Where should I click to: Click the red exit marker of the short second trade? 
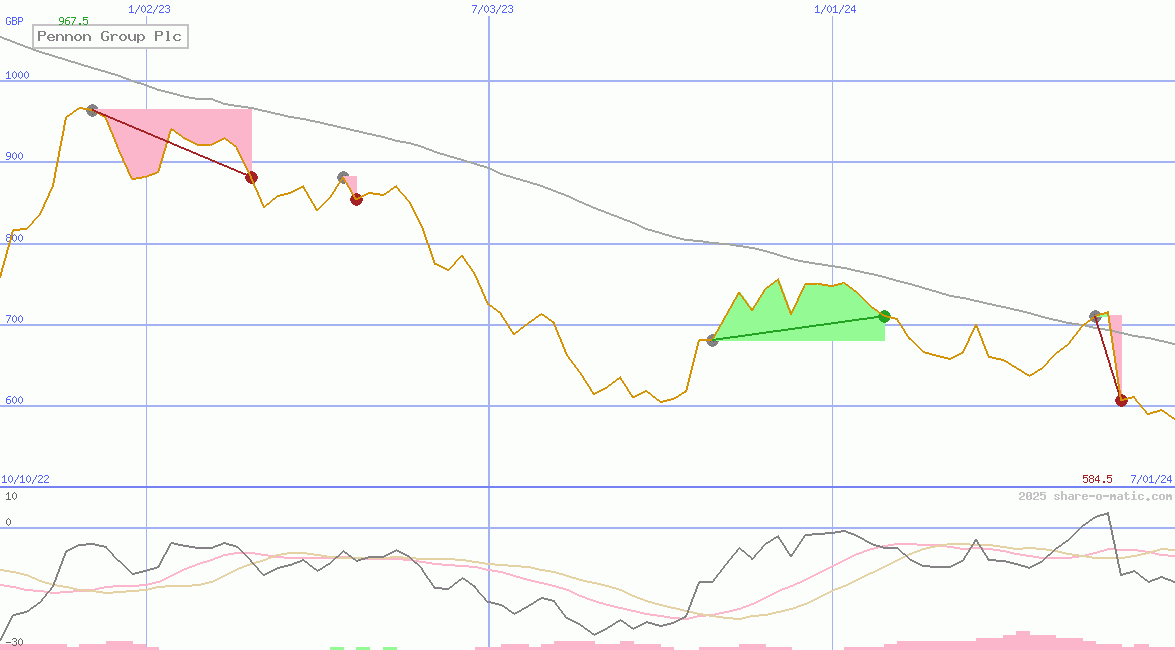(356, 199)
